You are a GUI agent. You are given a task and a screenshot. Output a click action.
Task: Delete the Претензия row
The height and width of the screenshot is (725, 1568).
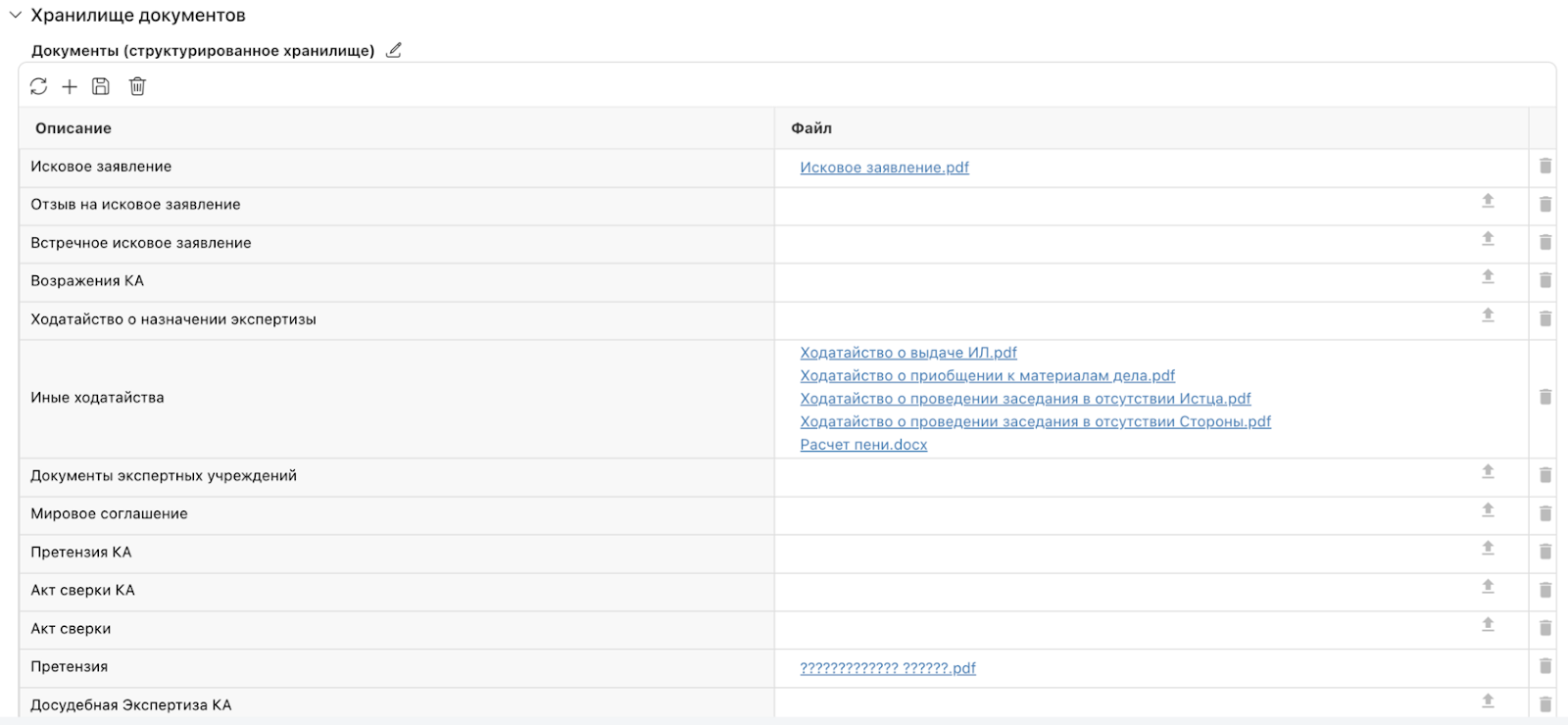[x=1545, y=666]
